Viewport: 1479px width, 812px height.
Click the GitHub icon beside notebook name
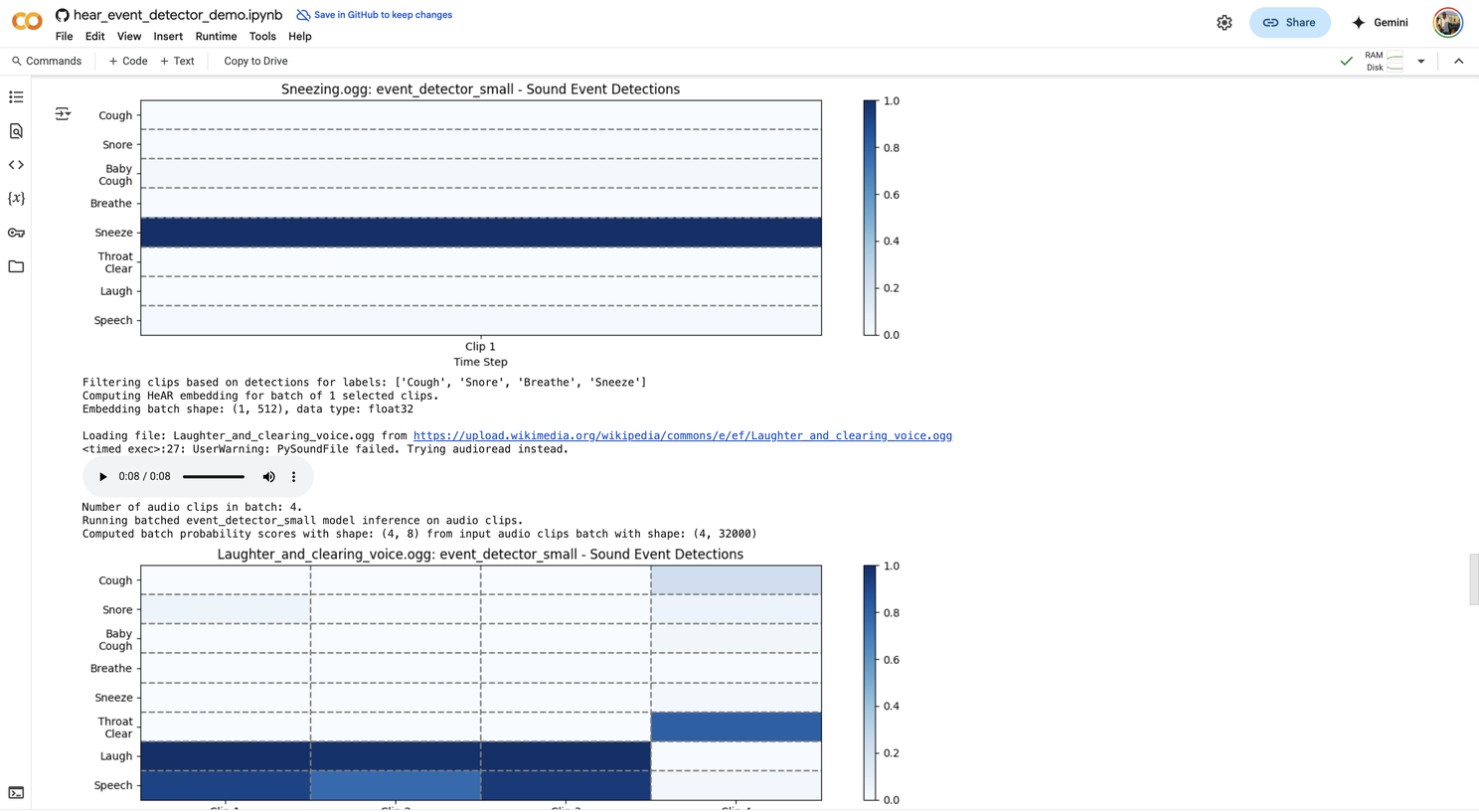coord(62,15)
